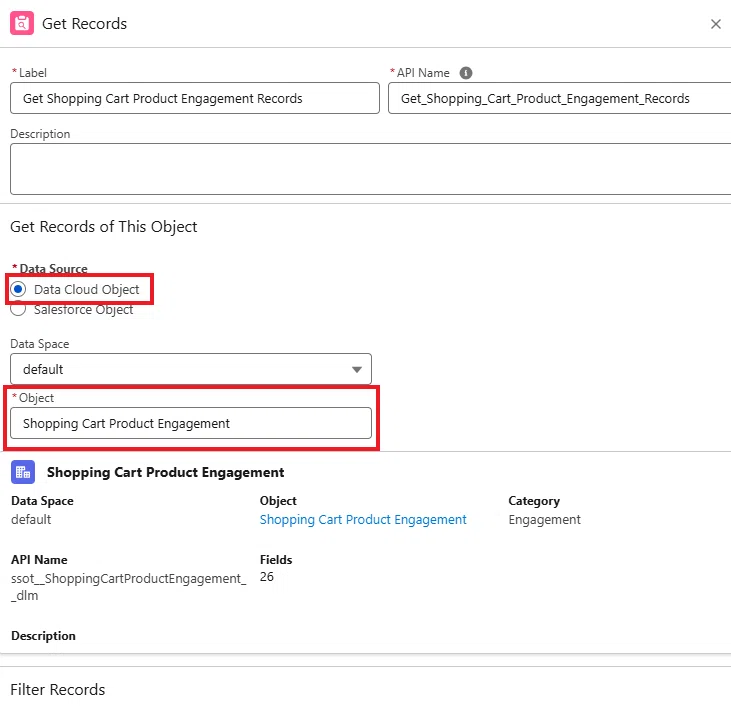Click the API name 'ssot__ShoppingCartProductEngagement__dlm' text
The height and width of the screenshot is (712, 731).
coord(128,587)
